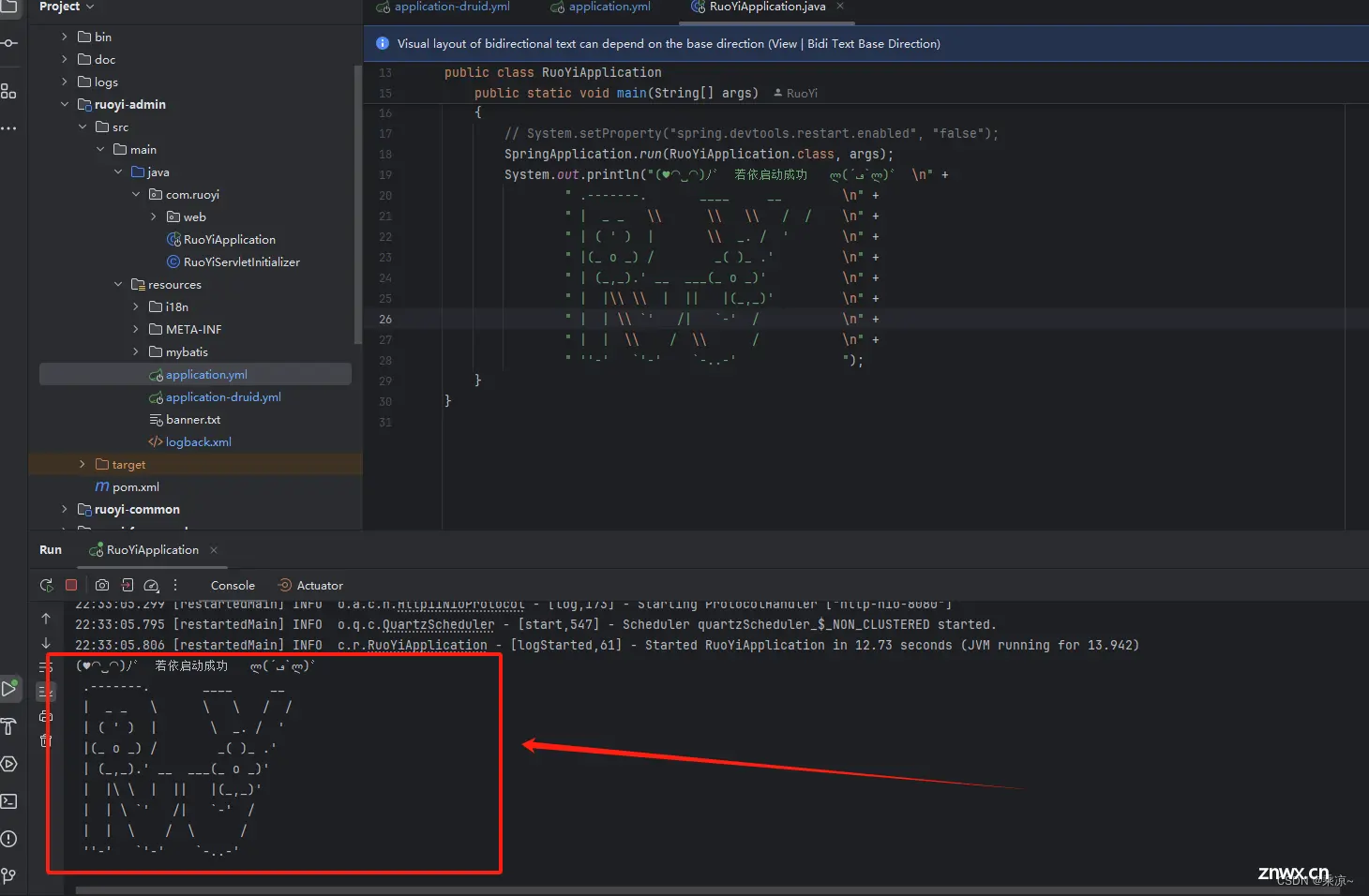Screen dimensions: 1369x896
Task: Select RuoYiApplication run tab
Action: tap(143, 550)
